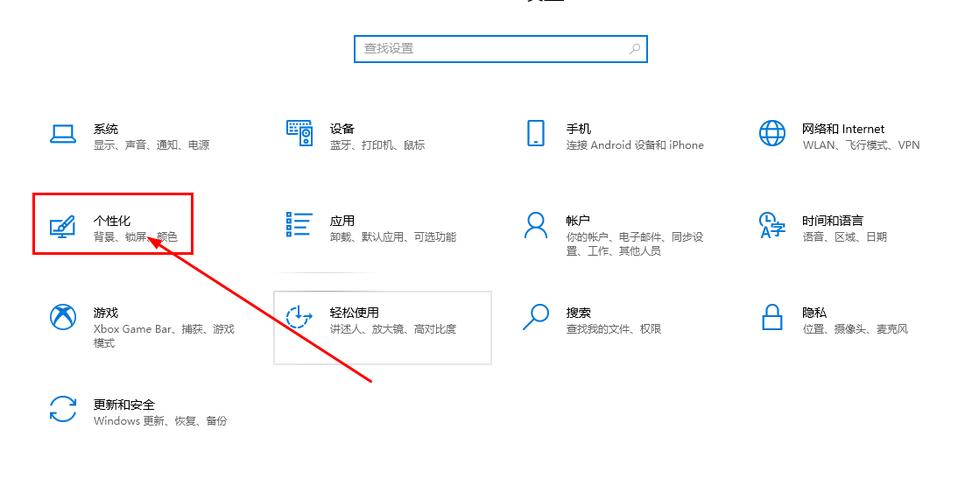Screen dimensions: 979x500
Task: Open the Network globe icon
Action: [772, 133]
